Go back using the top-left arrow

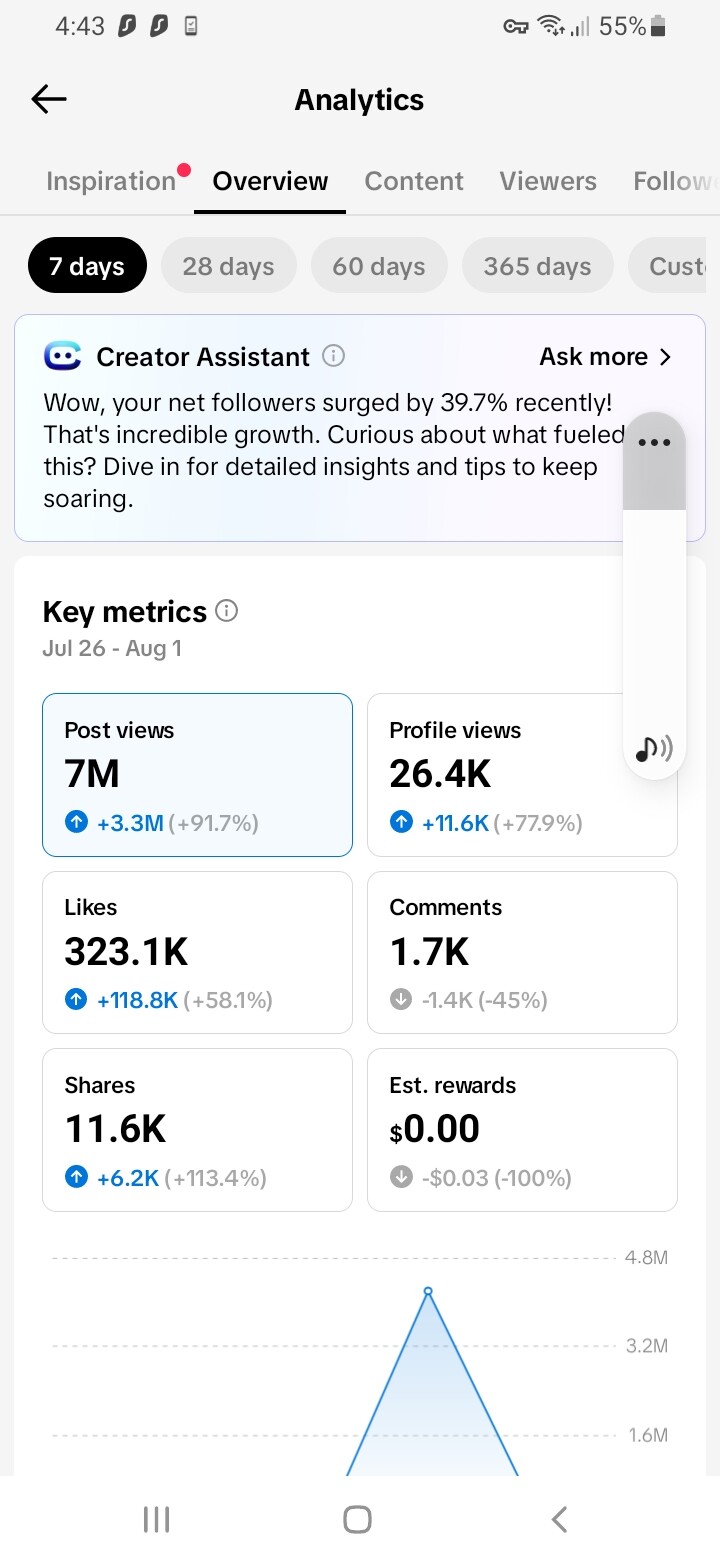pos(48,99)
